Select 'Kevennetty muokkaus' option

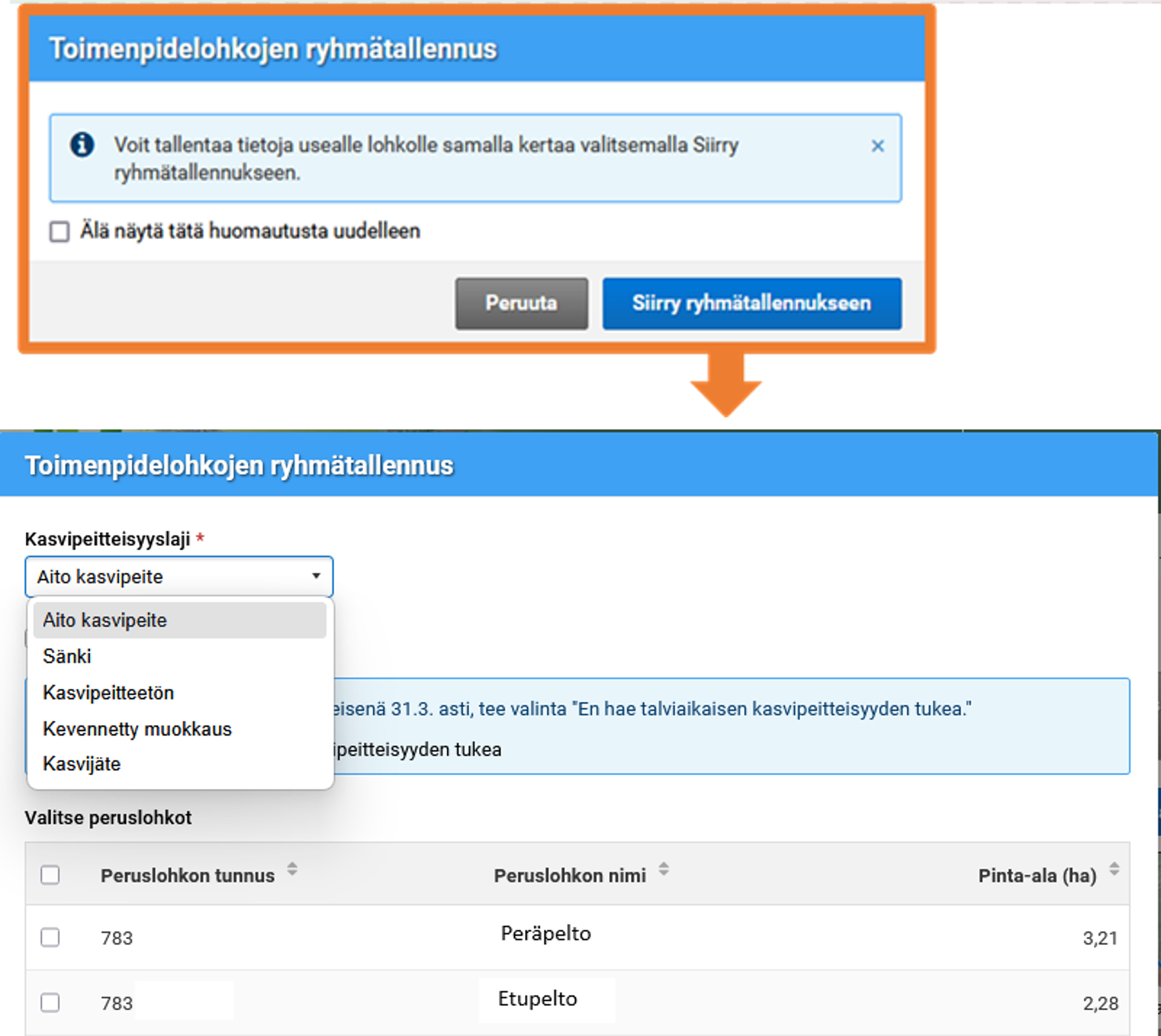pyautogui.click(x=137, y=729)
